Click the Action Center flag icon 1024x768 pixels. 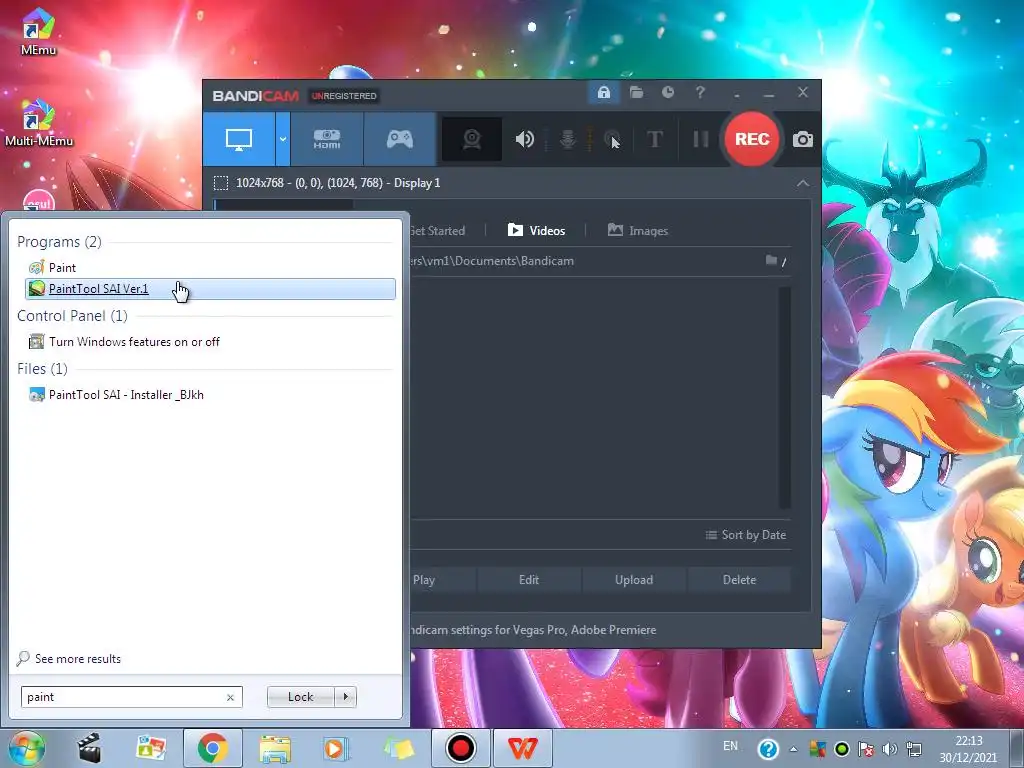pyautogui.click(x=866, y=749)
